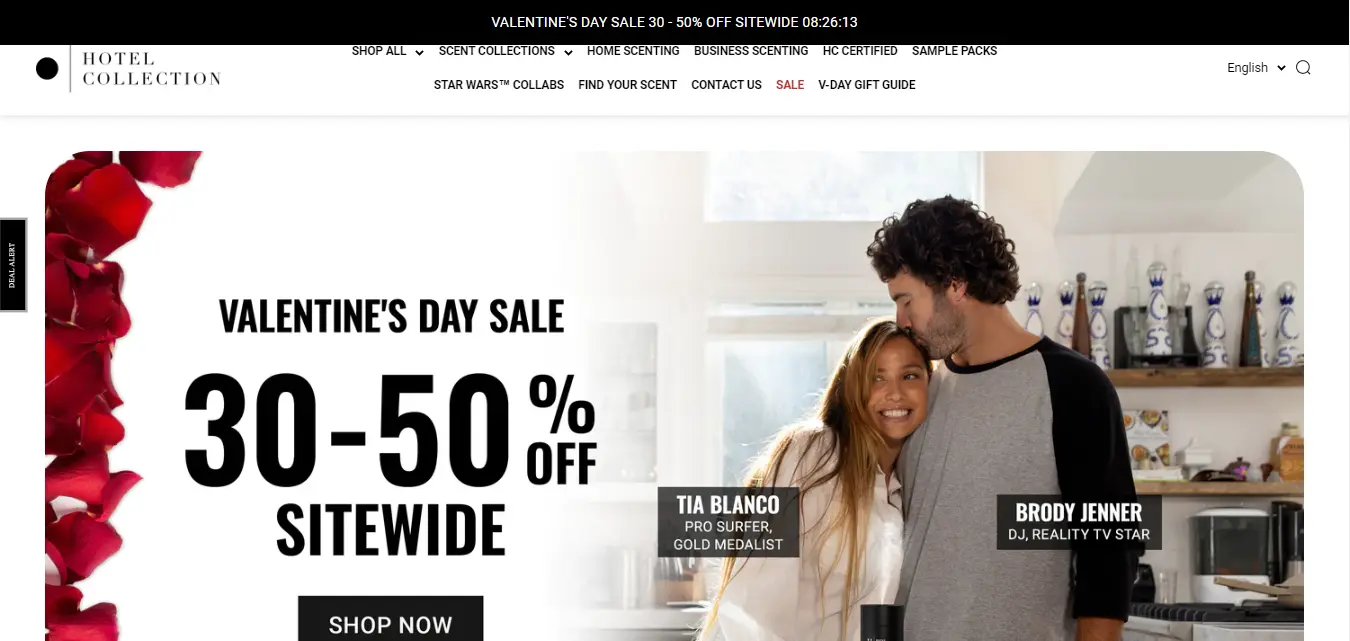Open Home Scenting page

[633, 51]
